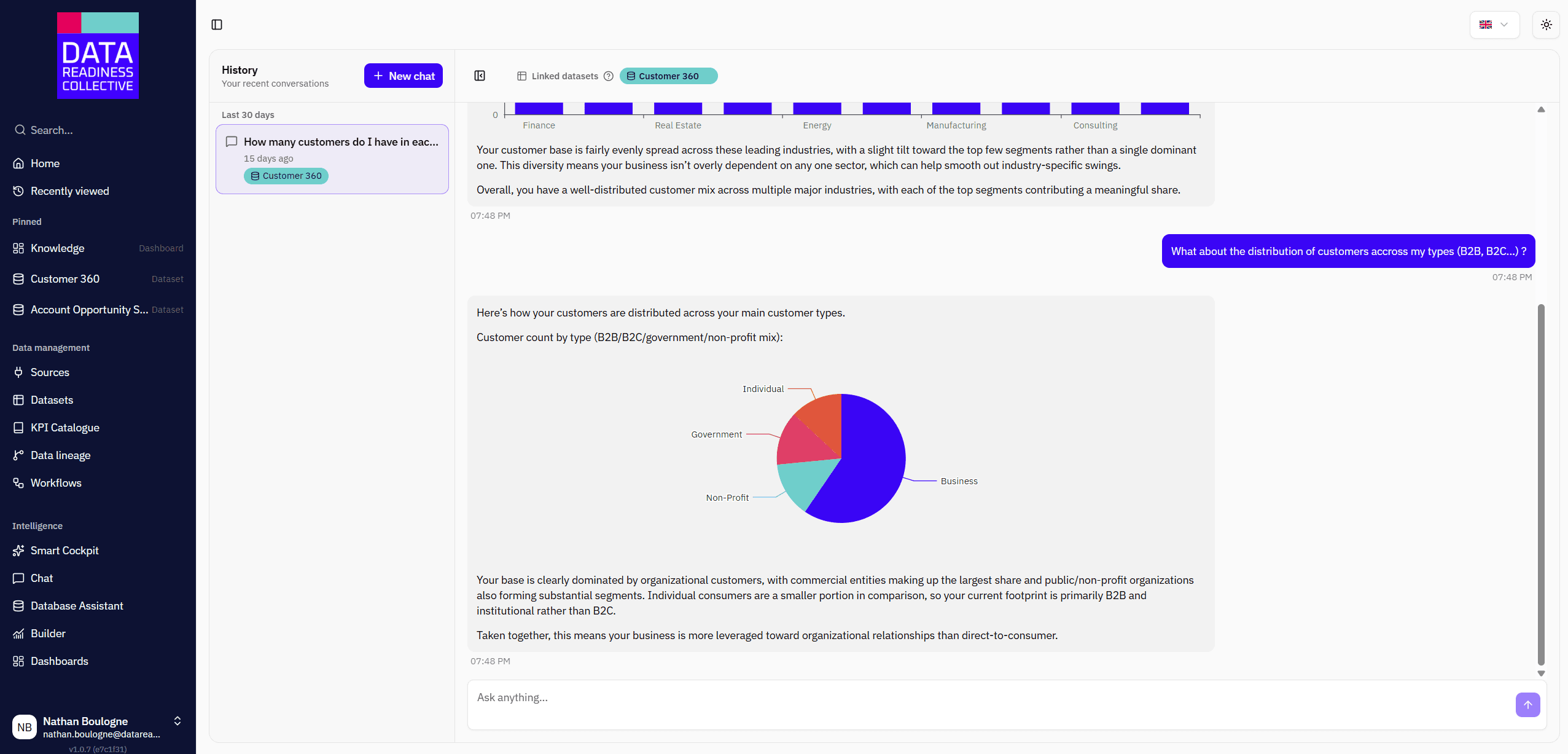1568x754 pixels.
Task: Click the KPI Catalogue book icon
Action: (x=18, y=428)
